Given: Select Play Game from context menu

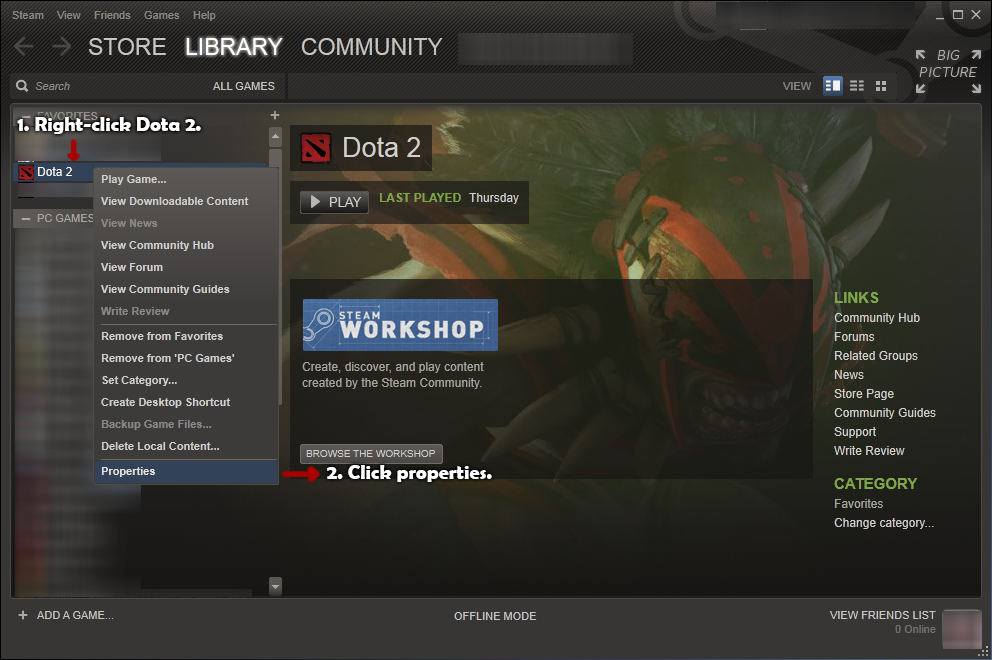Looking at the screenshot, I should click(186, 179).
